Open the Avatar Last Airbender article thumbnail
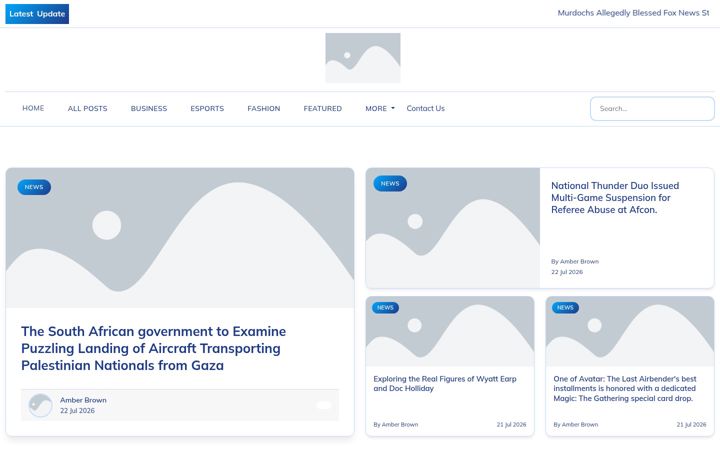The height and width of the screenshot is (450, 720). point(630,332)
